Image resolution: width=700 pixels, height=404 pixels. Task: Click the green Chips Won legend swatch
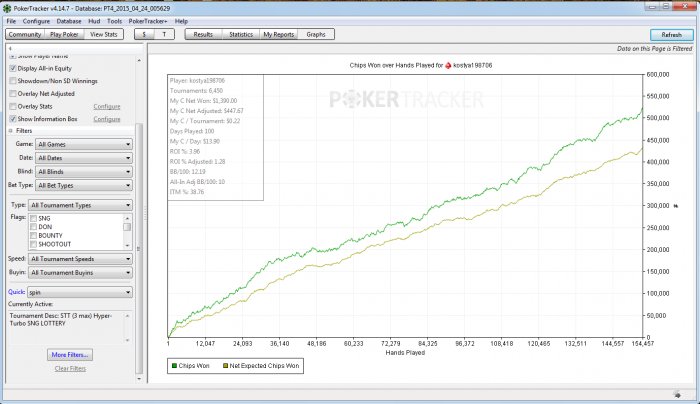tap(175, 366)
